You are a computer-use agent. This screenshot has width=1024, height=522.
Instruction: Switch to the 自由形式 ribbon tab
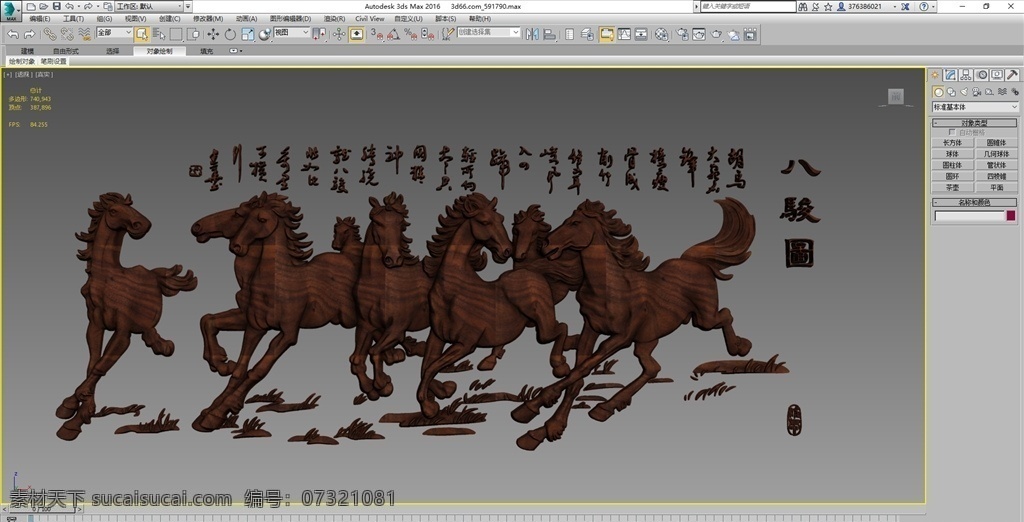click(x=65, y=51)
